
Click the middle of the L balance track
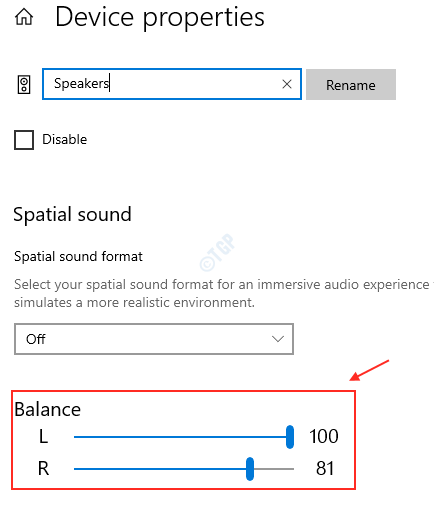pyautogui.click(x=180, y=437)
